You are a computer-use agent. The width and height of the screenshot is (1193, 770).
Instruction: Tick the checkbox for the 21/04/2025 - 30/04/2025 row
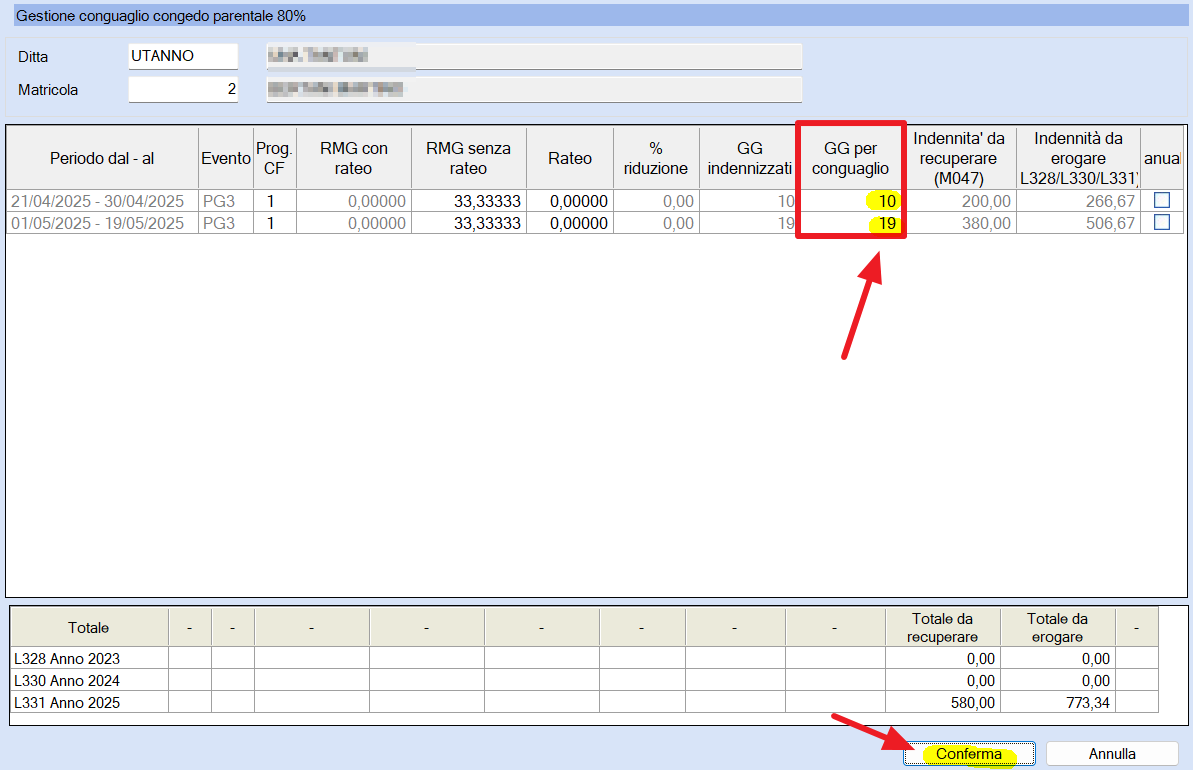[x=1161, y=200]
